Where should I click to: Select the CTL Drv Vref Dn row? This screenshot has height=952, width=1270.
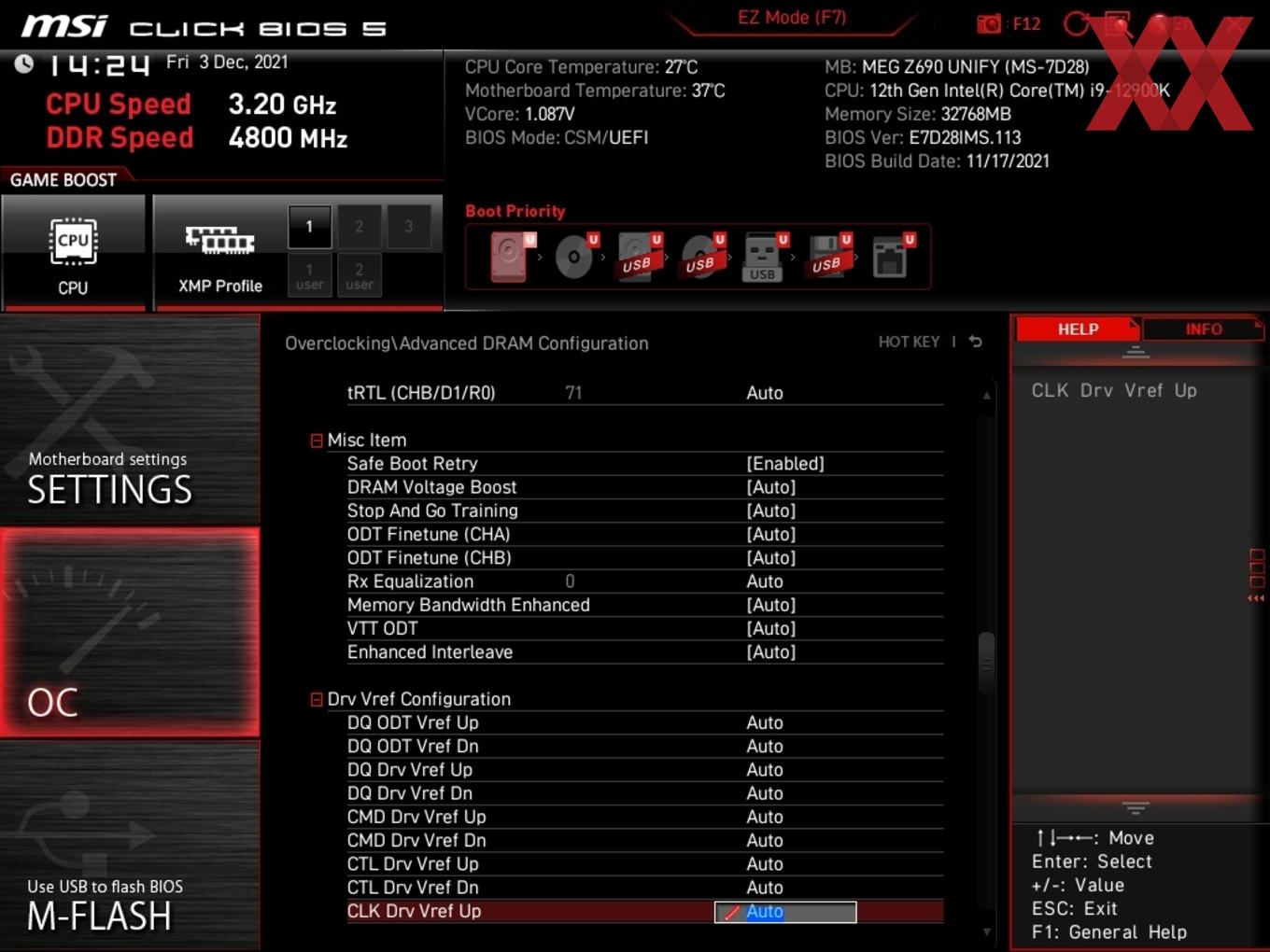[644, 888]
